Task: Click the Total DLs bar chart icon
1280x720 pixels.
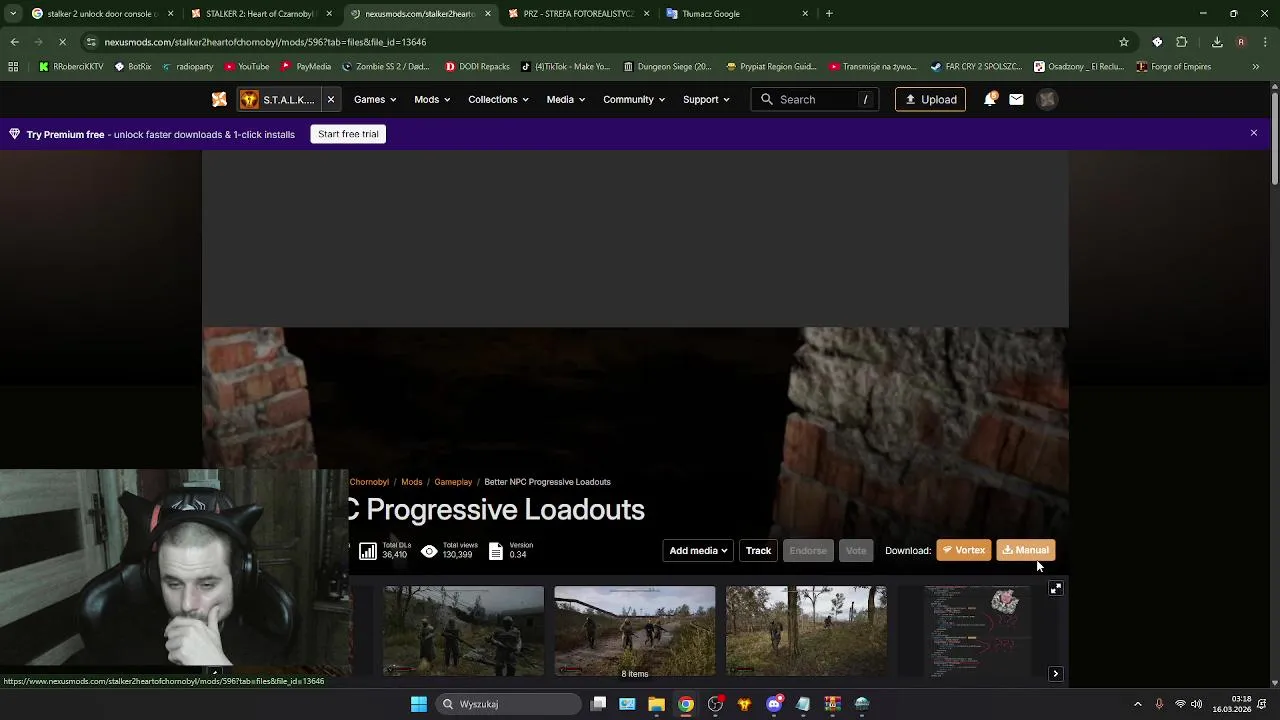Action: 368,551
